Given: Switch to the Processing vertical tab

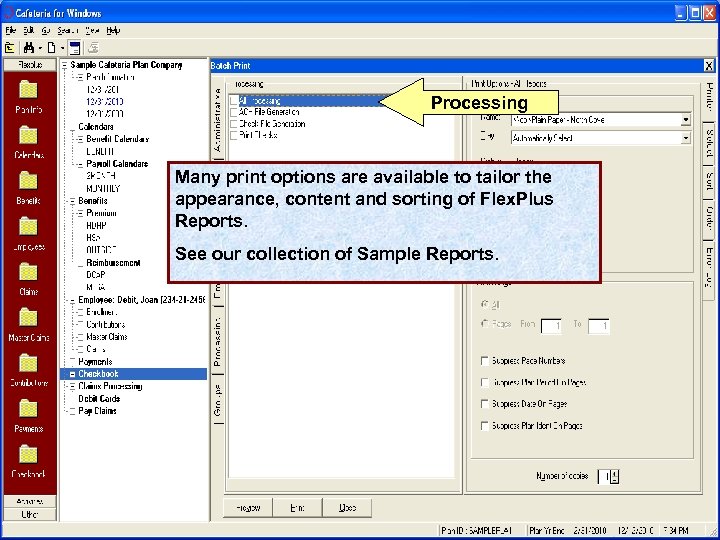Looking at the screenshot, I should click(x=218, y=343).
